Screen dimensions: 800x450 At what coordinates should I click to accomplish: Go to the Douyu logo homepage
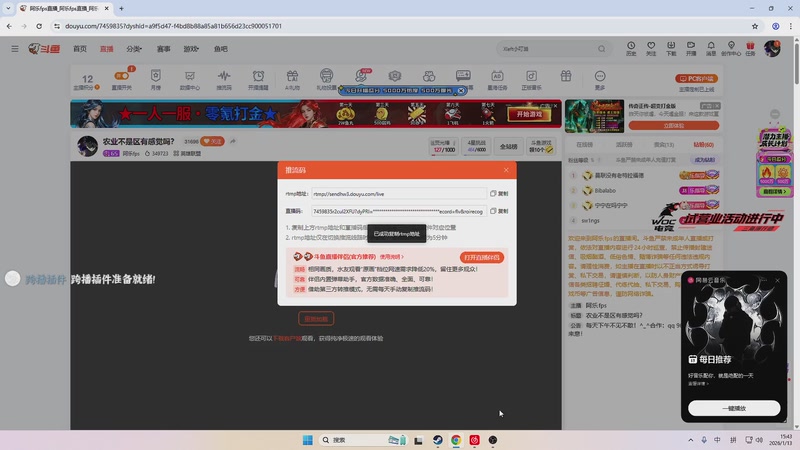click(x=44, y=48)
